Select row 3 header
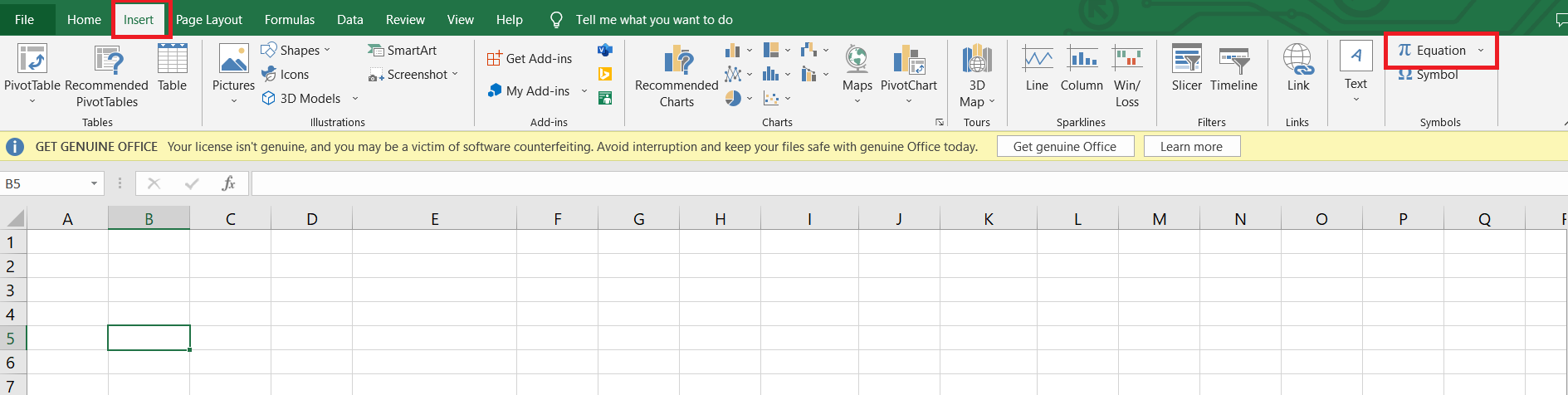 point(12,290)
